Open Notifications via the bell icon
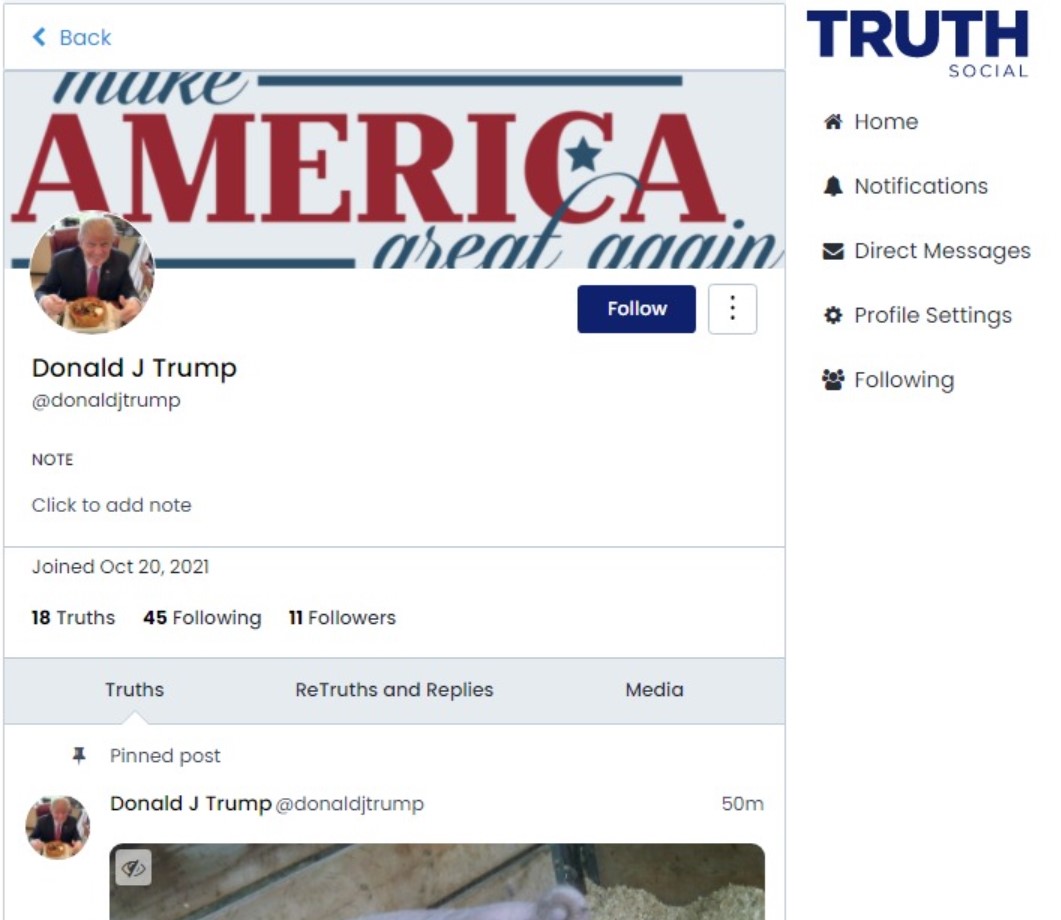The image size is (1061, 920). (833, 186)
